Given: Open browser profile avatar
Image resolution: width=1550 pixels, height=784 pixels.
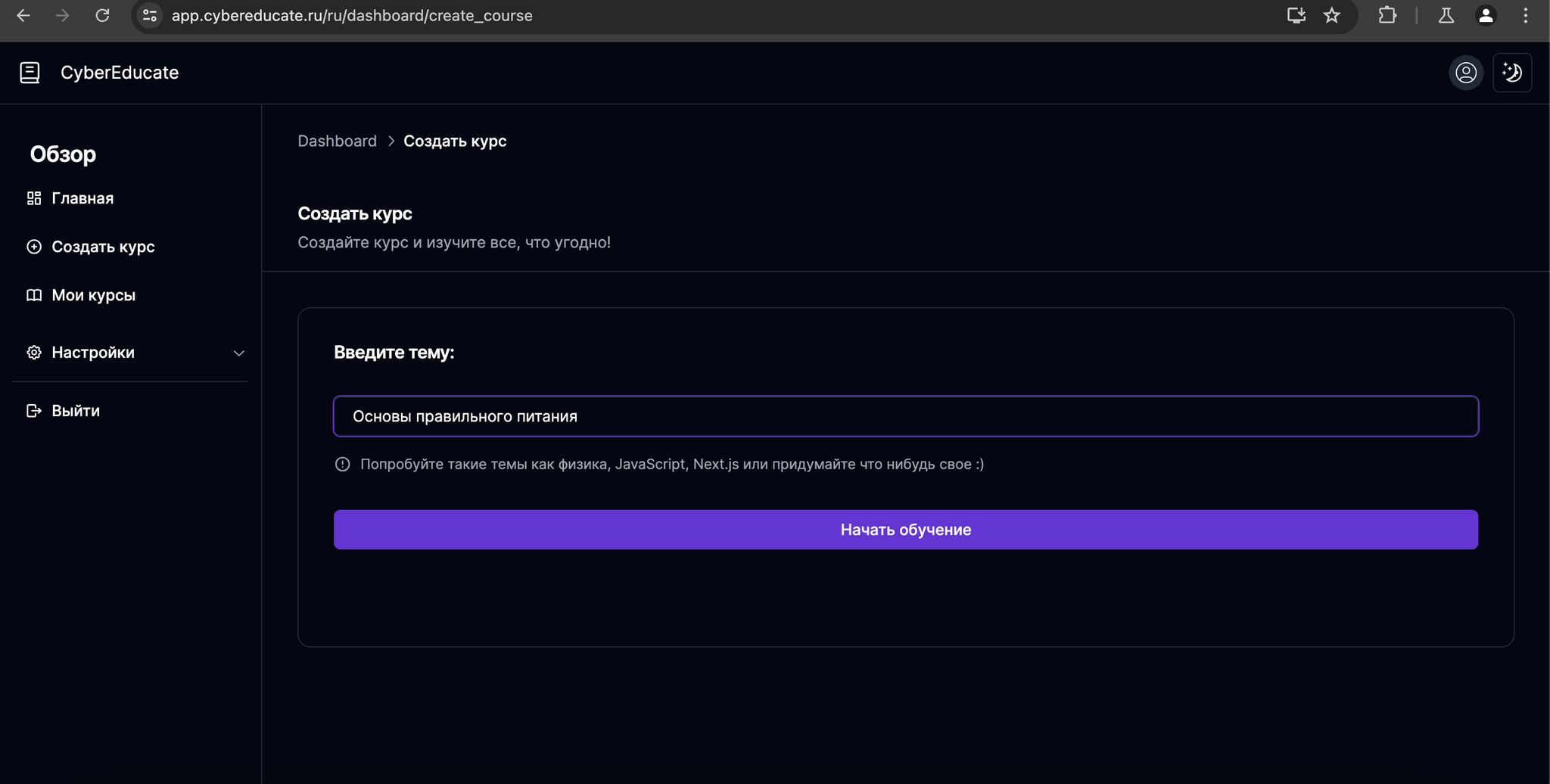Looking at the screenshot, I should [1486, 15].
